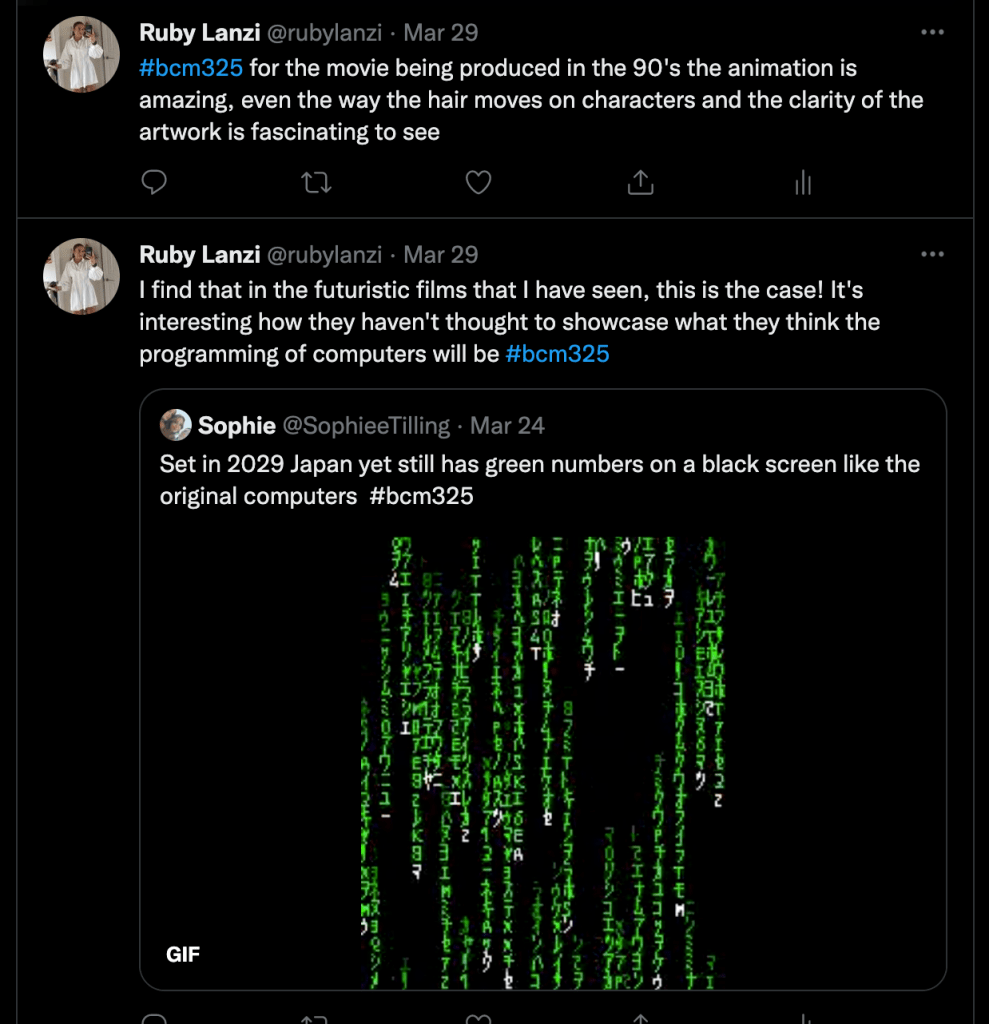Click the Mar 29 timestamp of first tweet
989x1024 pixels.
coord(440,33)
